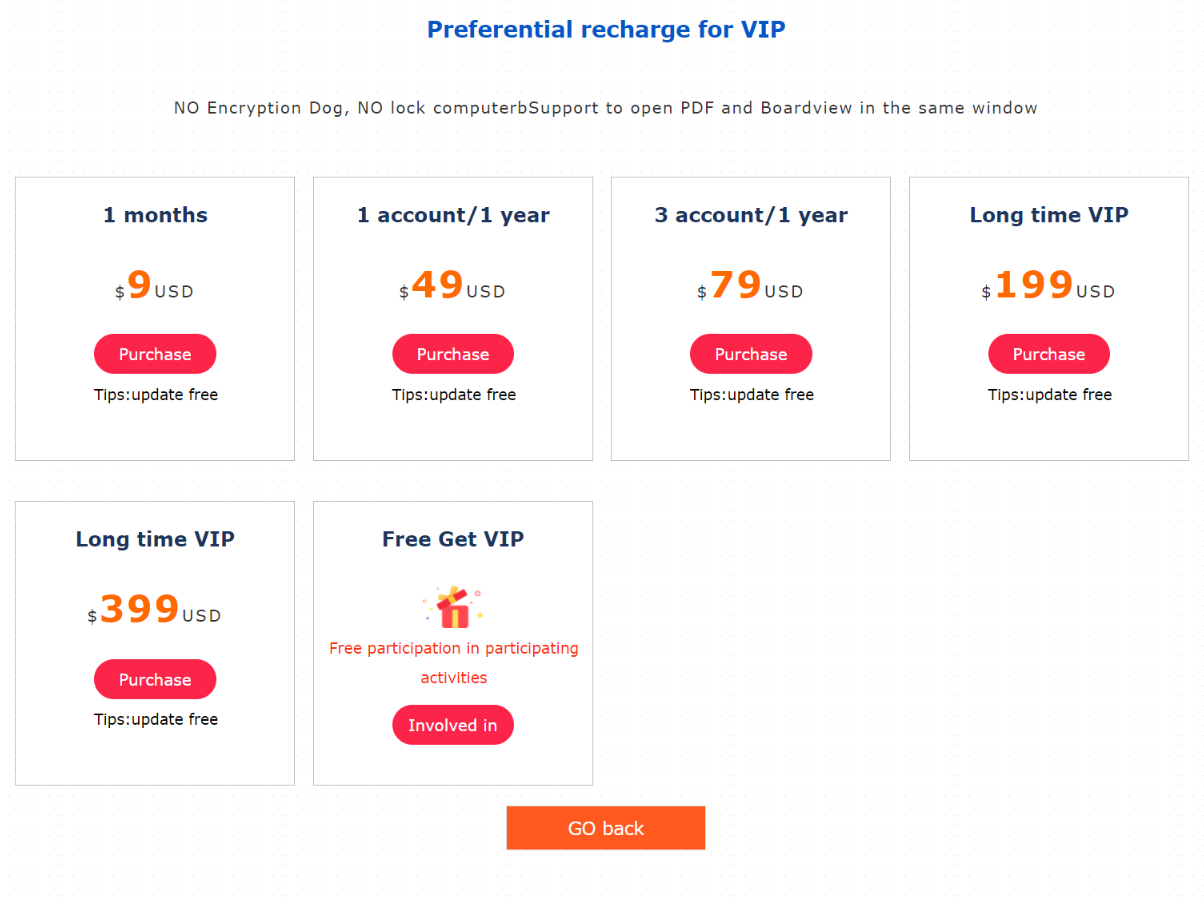Click the Preferential recharge for VIP title
This screenshot has width=1204, height=903.
click(606, 29)
